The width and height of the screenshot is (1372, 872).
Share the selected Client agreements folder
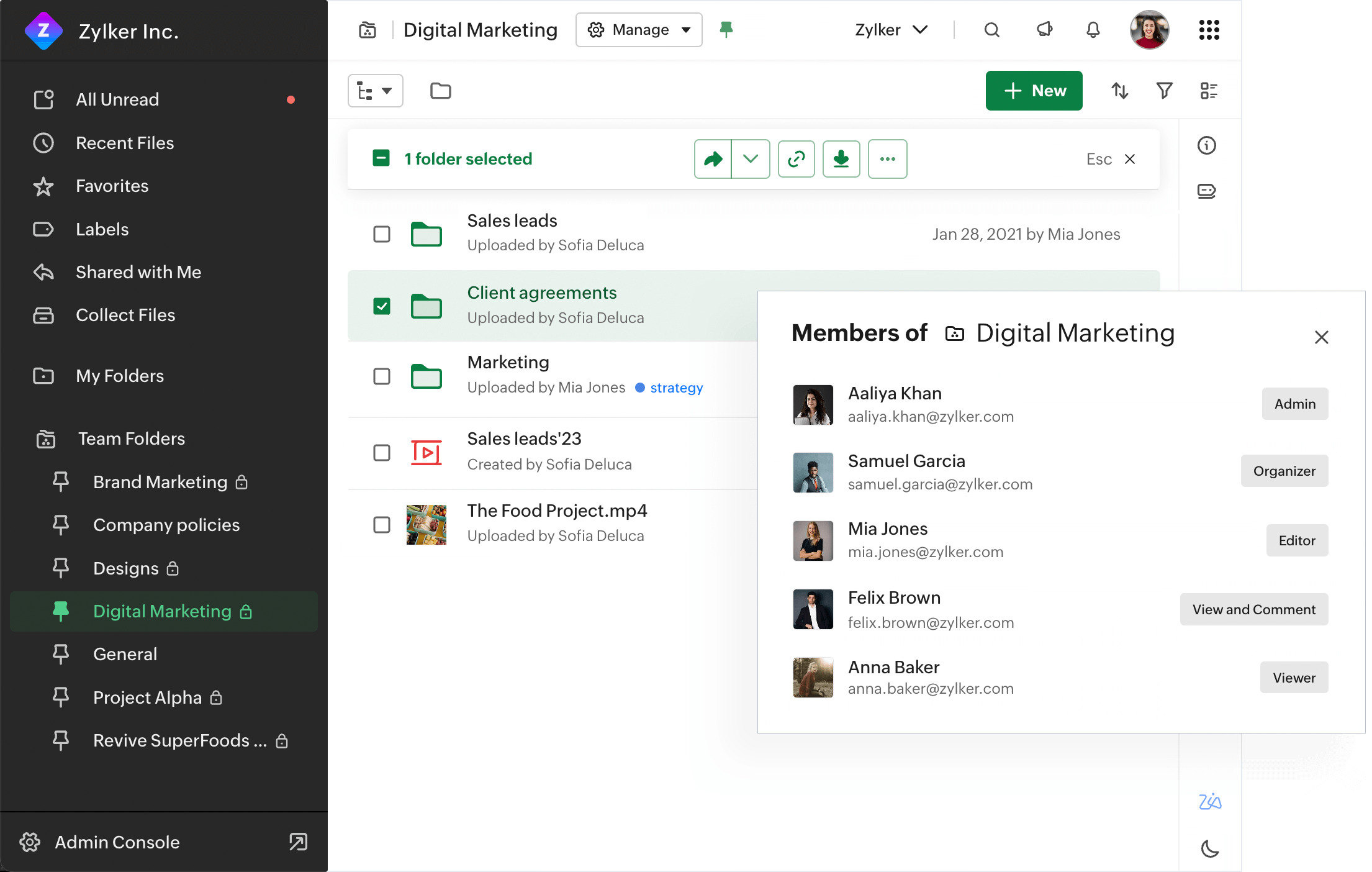(x=712, y=159)
